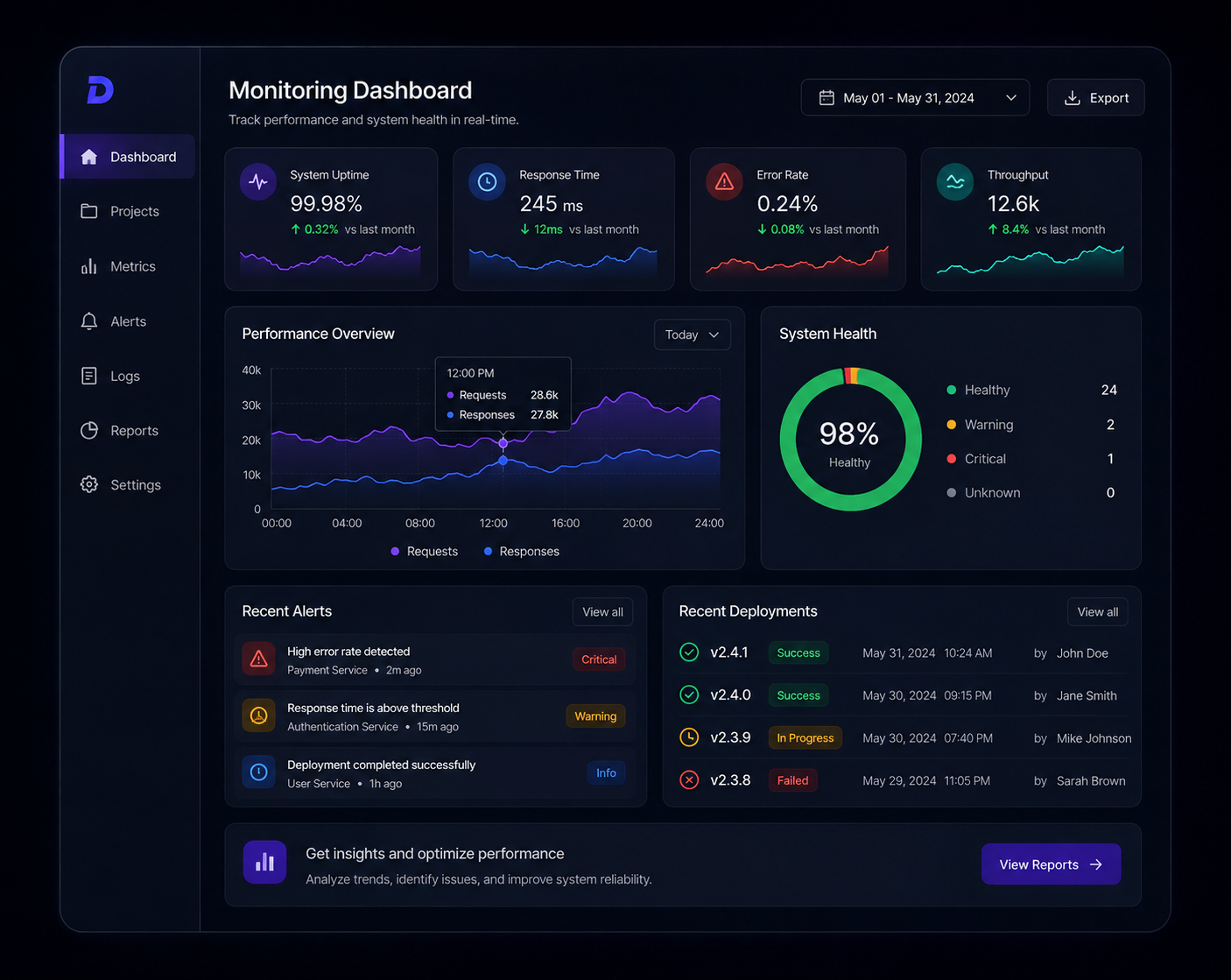The width and height of the screenshot is (1231, 980).
Task: Click the orange icon for Response time alert
Action: [x=258, y=716]
